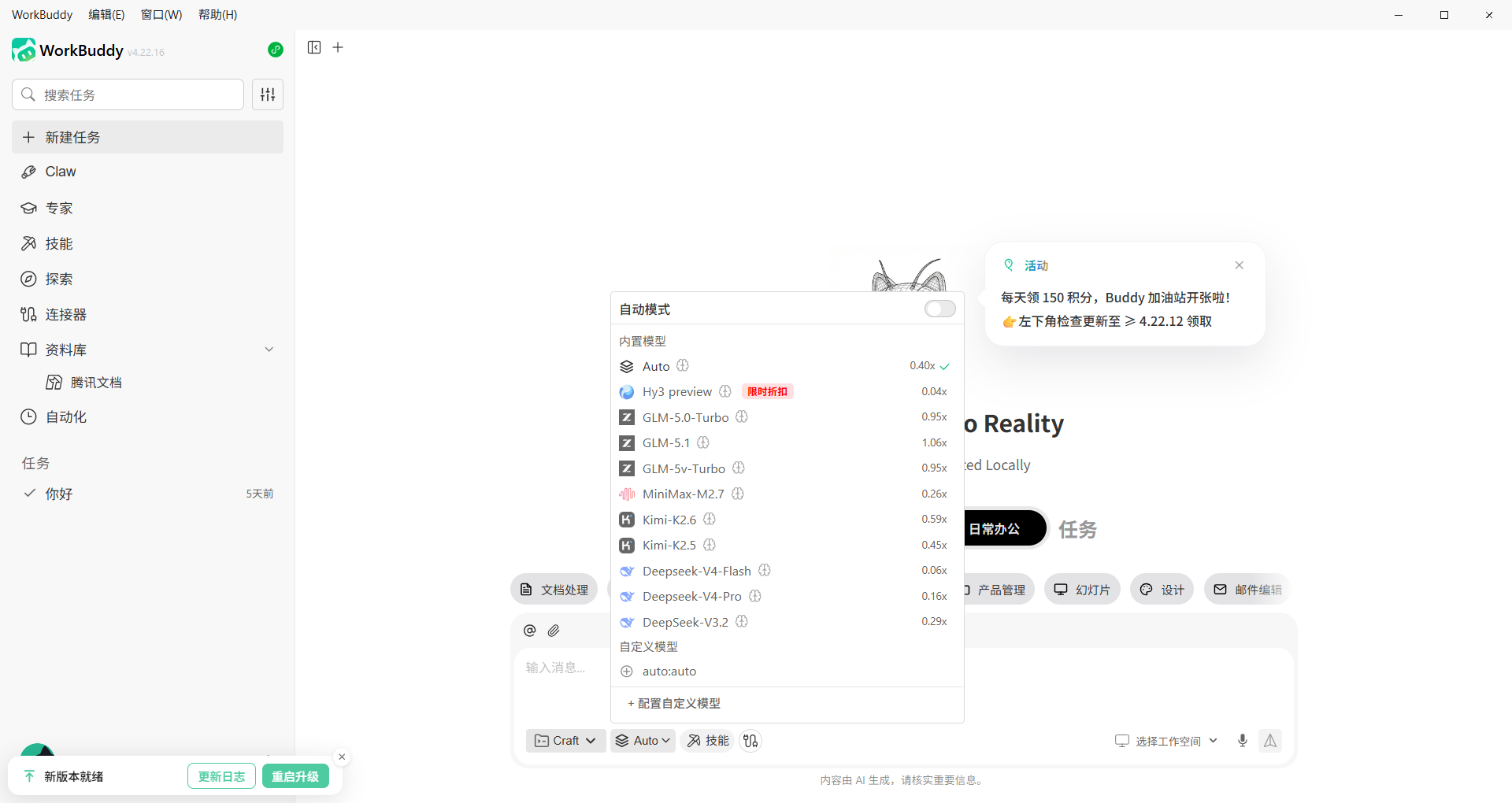Click the WorkBuddy logo icon

(x=24, y=50)
